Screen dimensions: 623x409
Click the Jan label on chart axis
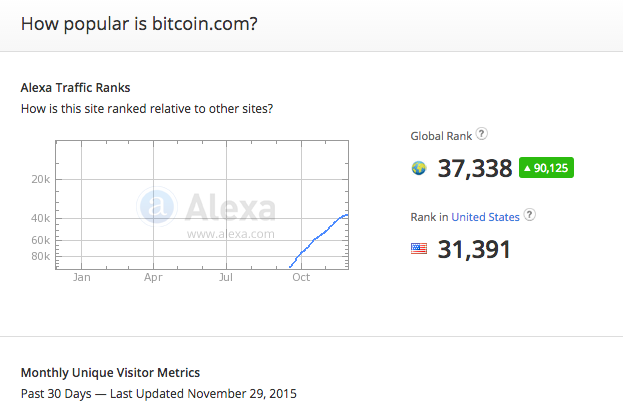[x=81, y=277]
